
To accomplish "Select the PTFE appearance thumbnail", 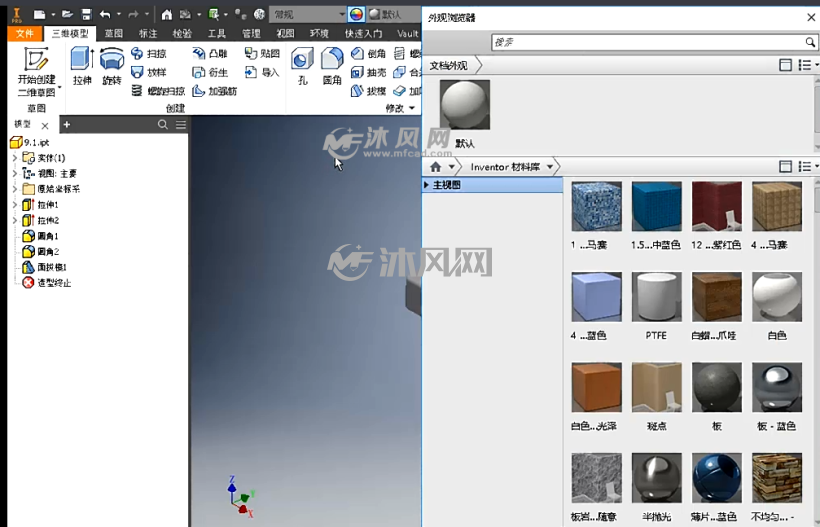I will [x=656, y=297].
